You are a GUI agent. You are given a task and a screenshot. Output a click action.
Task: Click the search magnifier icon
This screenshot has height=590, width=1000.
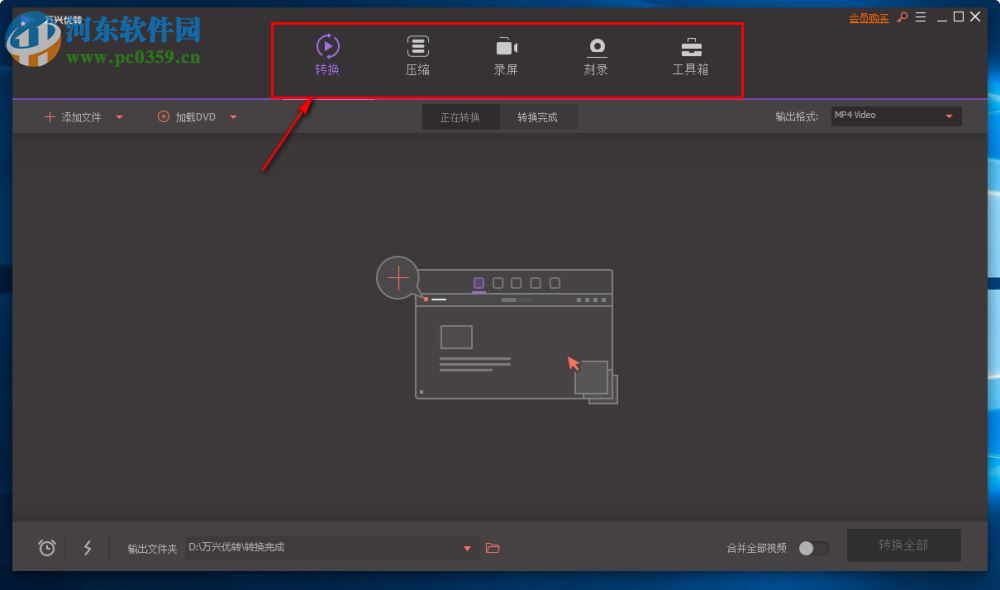tap(903, 17)
